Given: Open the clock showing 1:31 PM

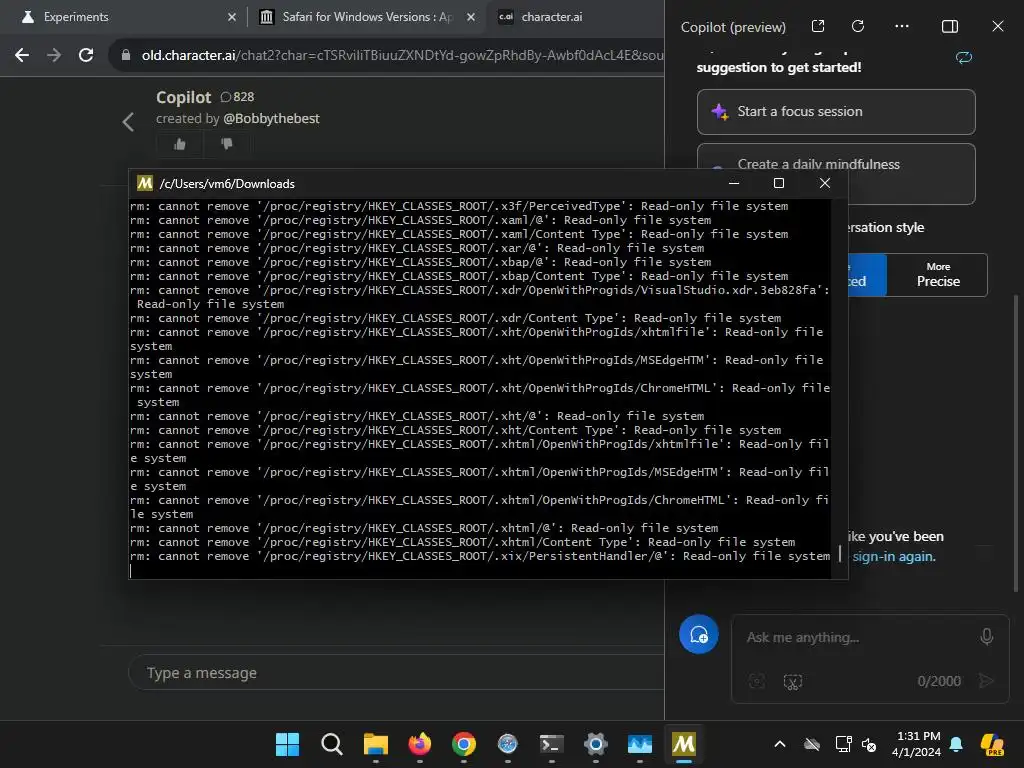Looking at the screenshot, I should click(916, 744).
